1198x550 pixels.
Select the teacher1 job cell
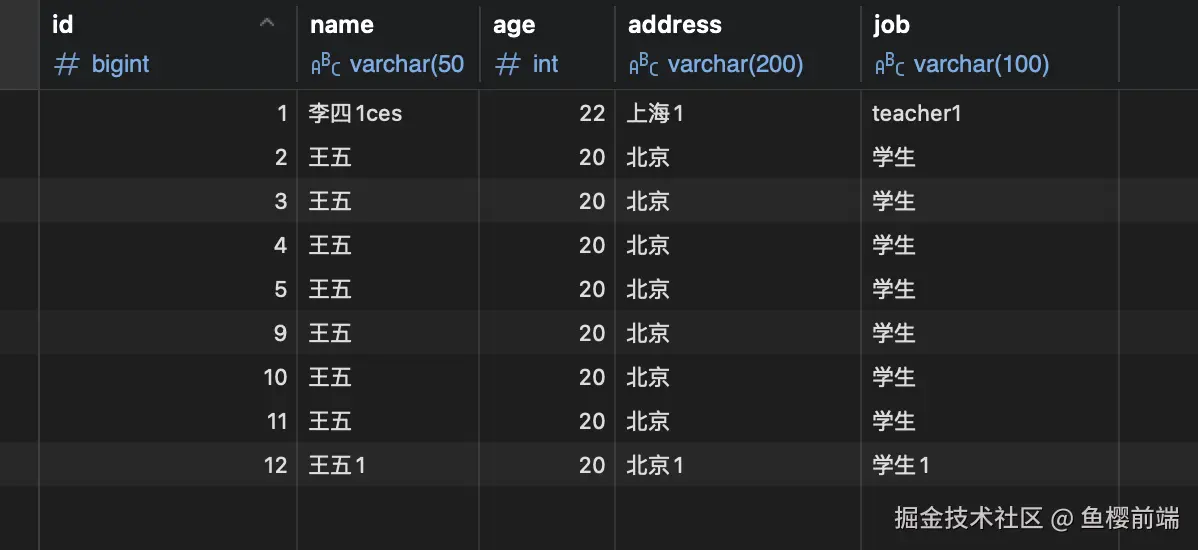(x=916, y=114)
